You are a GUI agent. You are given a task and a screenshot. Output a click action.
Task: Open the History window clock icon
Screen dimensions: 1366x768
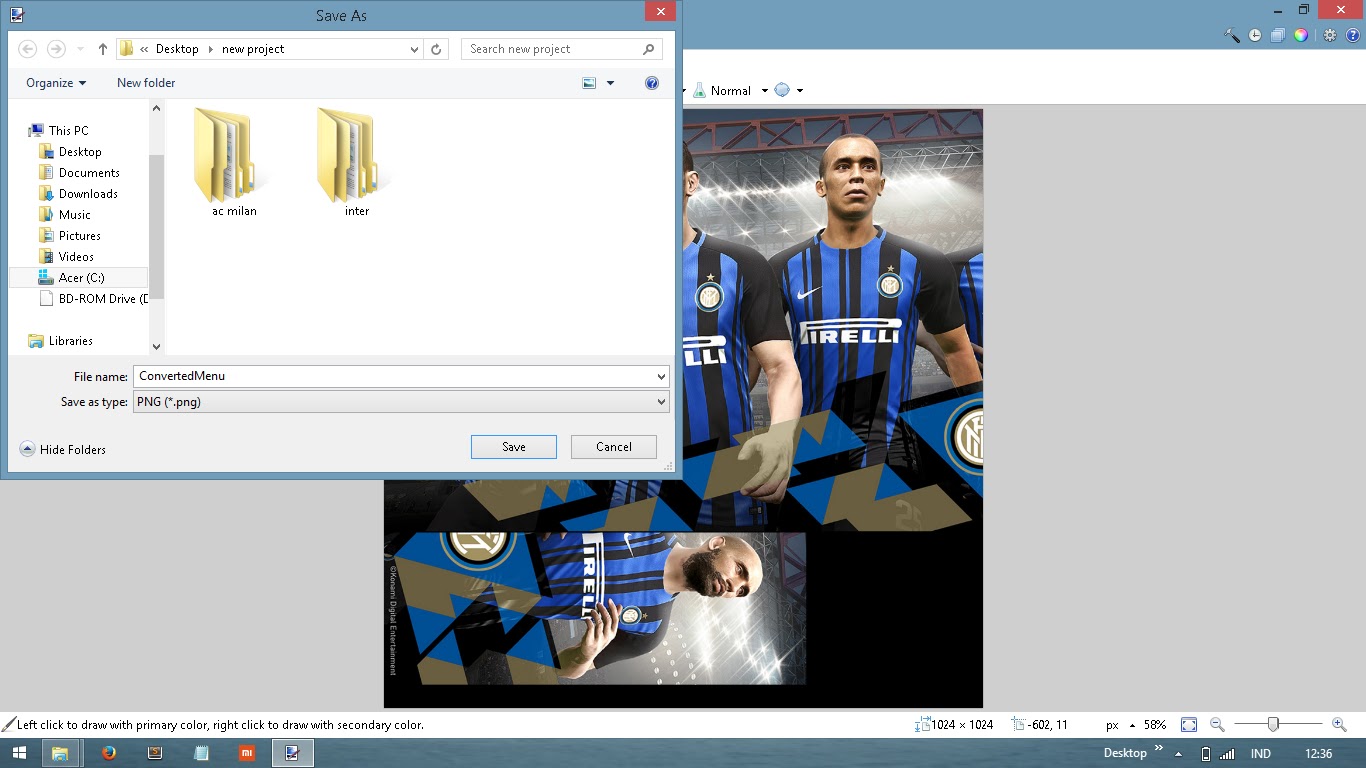(1256, 35)
